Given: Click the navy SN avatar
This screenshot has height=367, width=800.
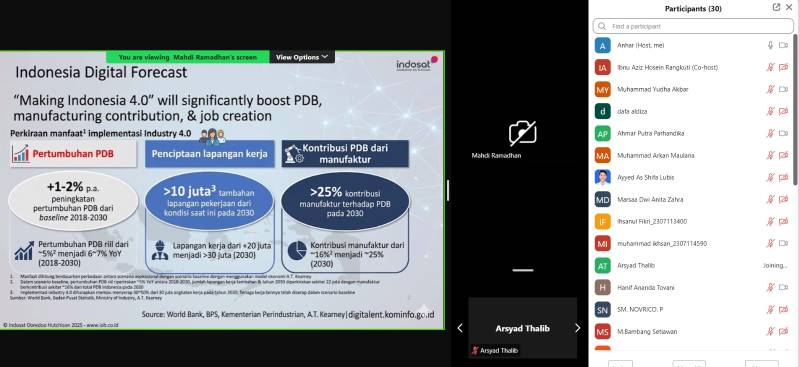Looking at the screenshot, I should [603, 309].
